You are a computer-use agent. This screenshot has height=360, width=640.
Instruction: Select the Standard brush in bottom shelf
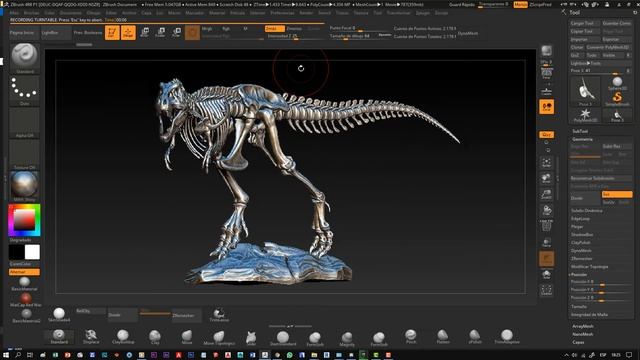[59, 337]
